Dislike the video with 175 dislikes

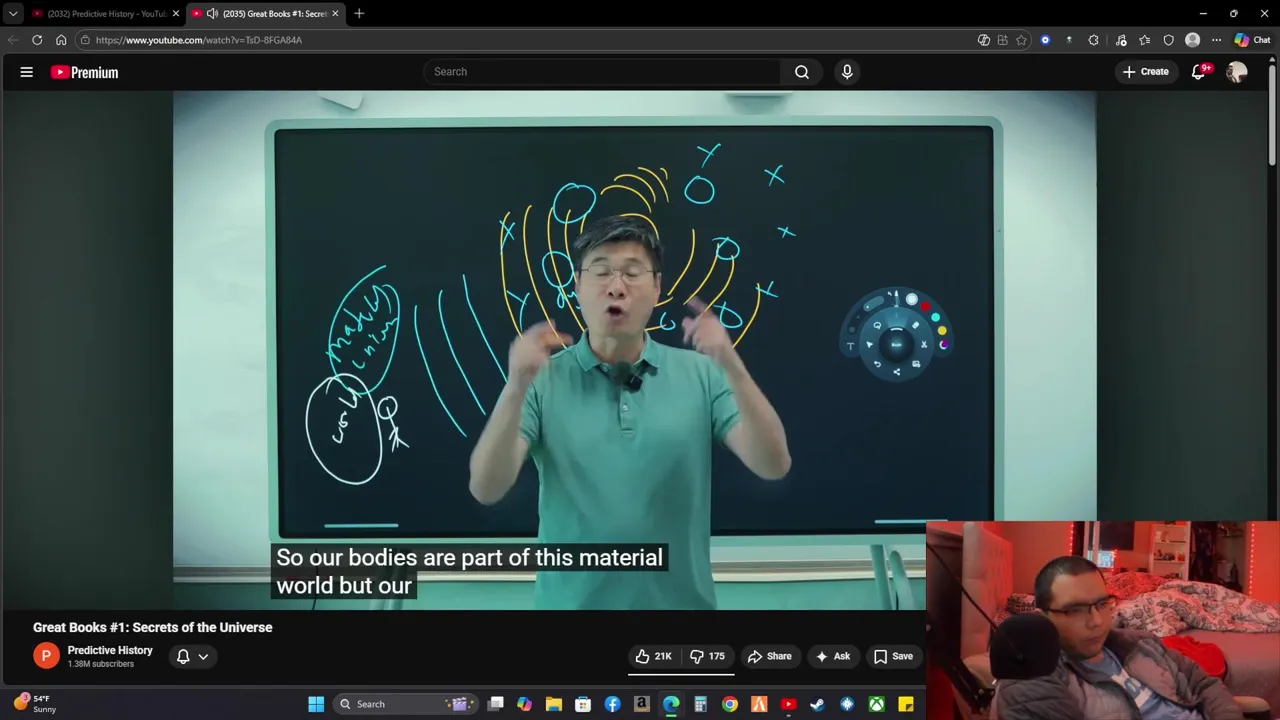coord(708,656)
